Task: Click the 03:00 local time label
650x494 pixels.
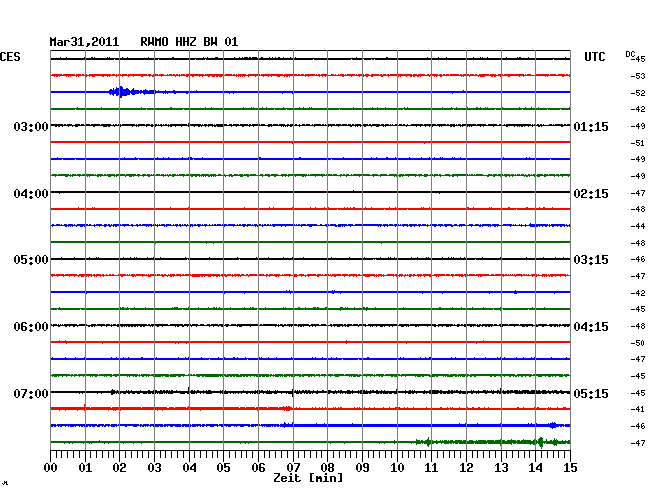Action: (x=31, y=126)
